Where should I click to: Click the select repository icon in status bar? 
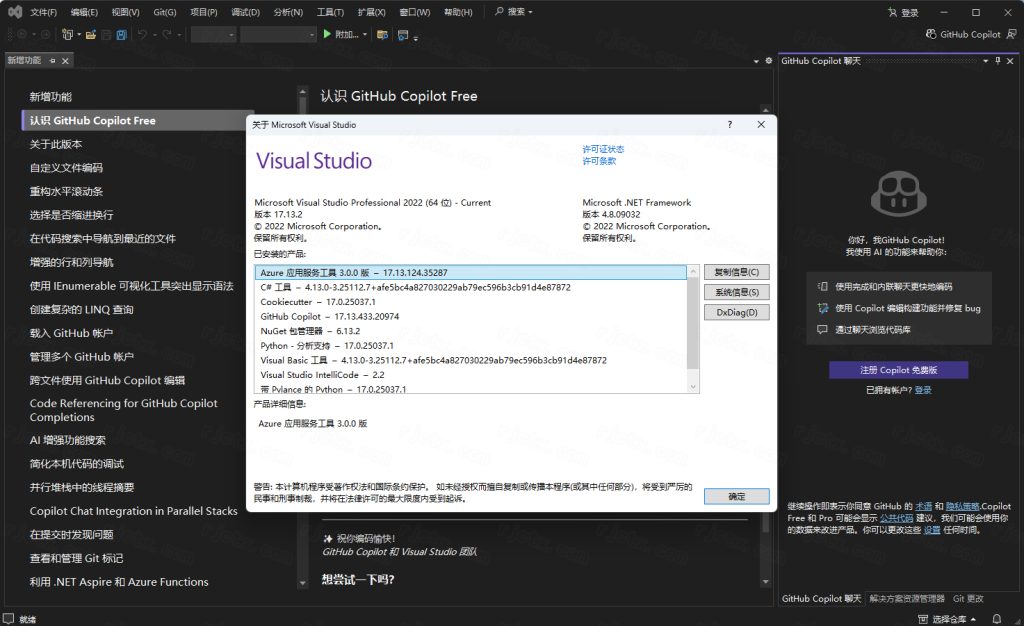tap(923, 619)
